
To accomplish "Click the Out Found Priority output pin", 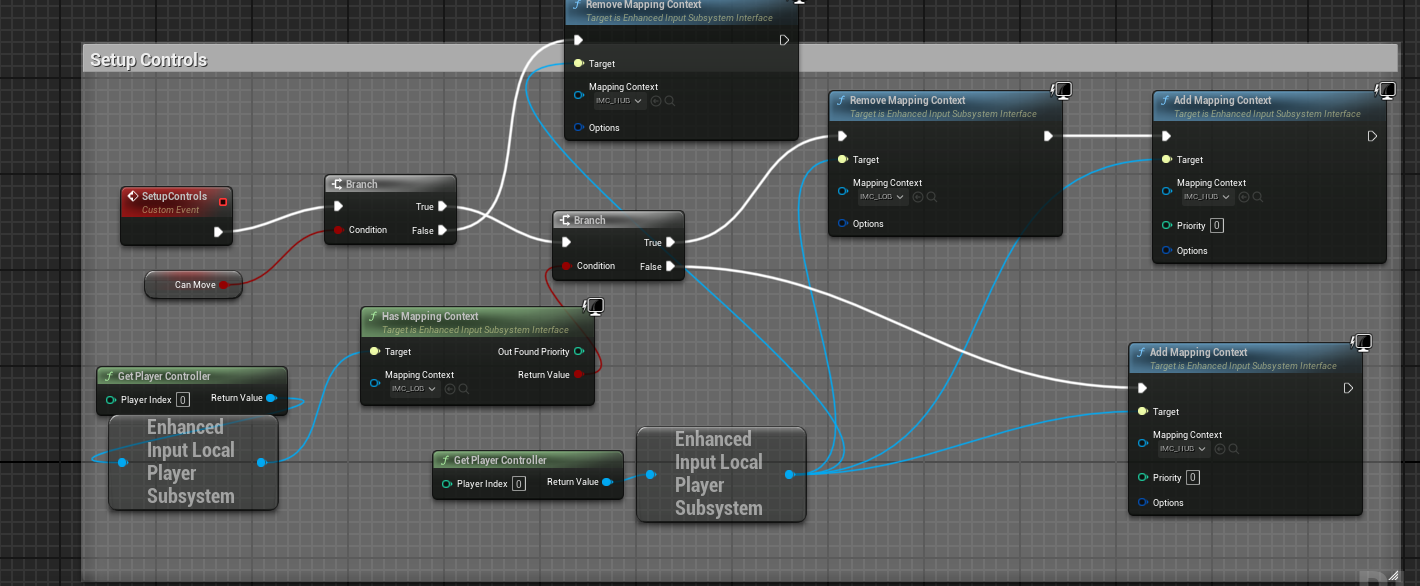I will pos(578,352).
